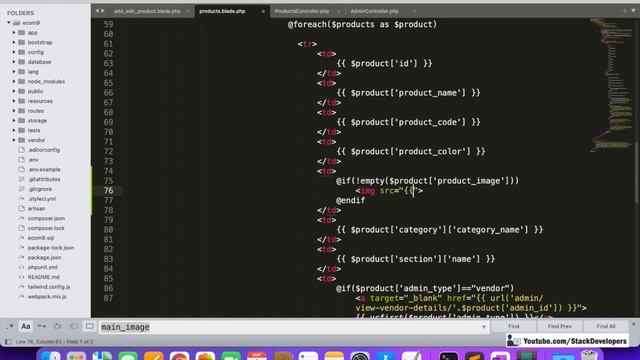The width and height of the screenshot is (640, 360).
Task: Open Trash from the dock
Action: point(589,356)
